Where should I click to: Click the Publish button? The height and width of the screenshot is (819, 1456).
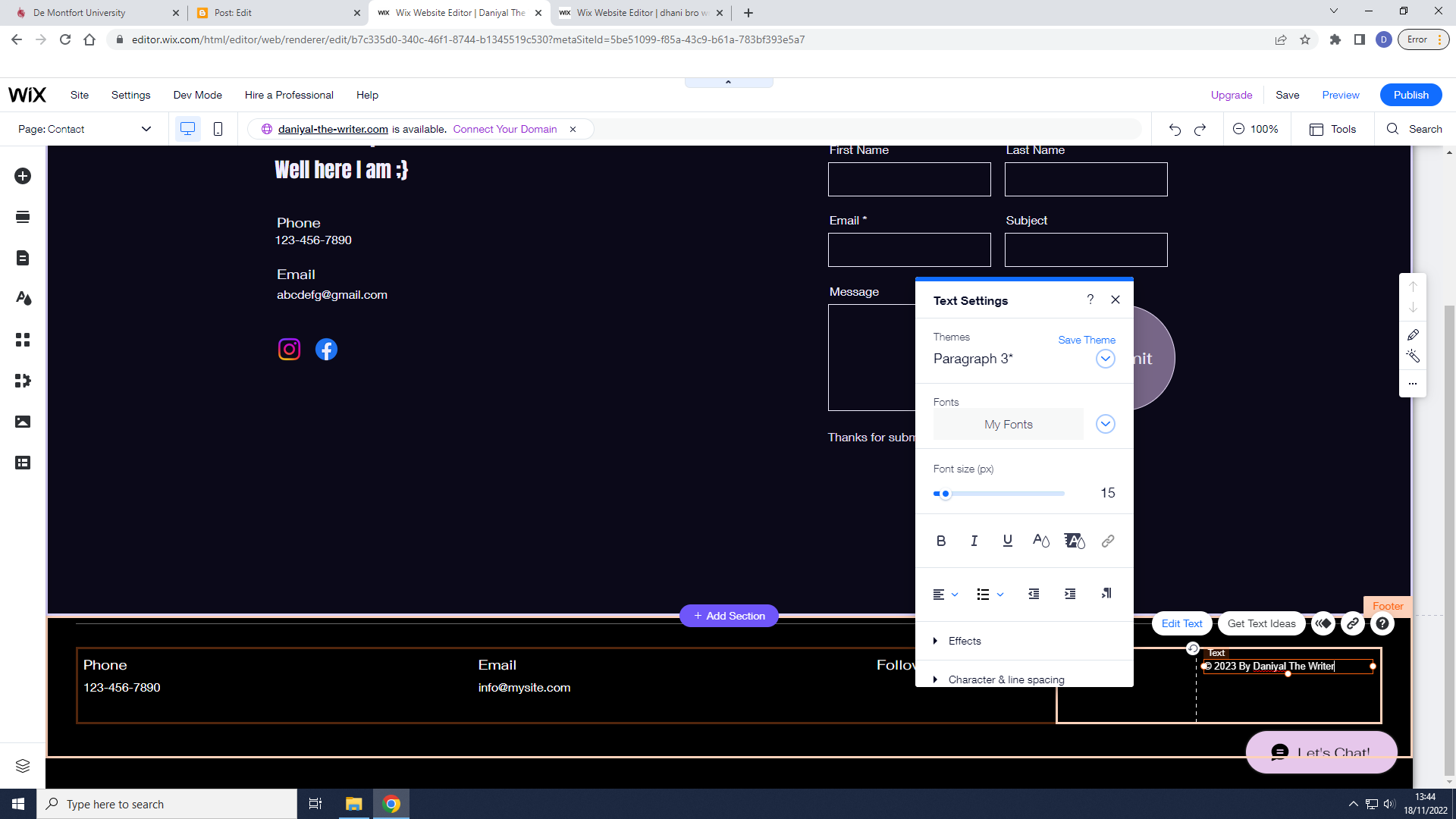(1410, 95)
